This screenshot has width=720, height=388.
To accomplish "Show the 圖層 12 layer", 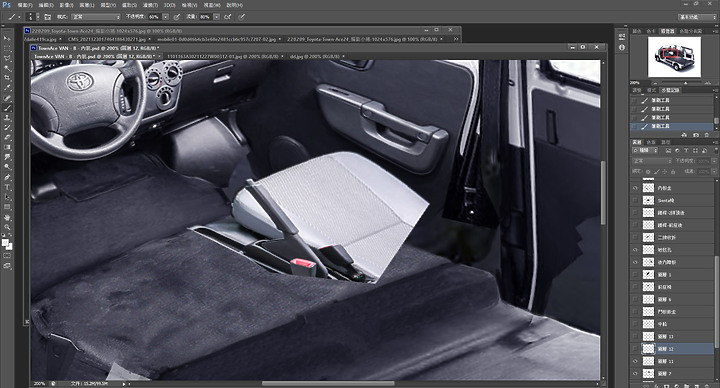I will click(x=635, y=349).
